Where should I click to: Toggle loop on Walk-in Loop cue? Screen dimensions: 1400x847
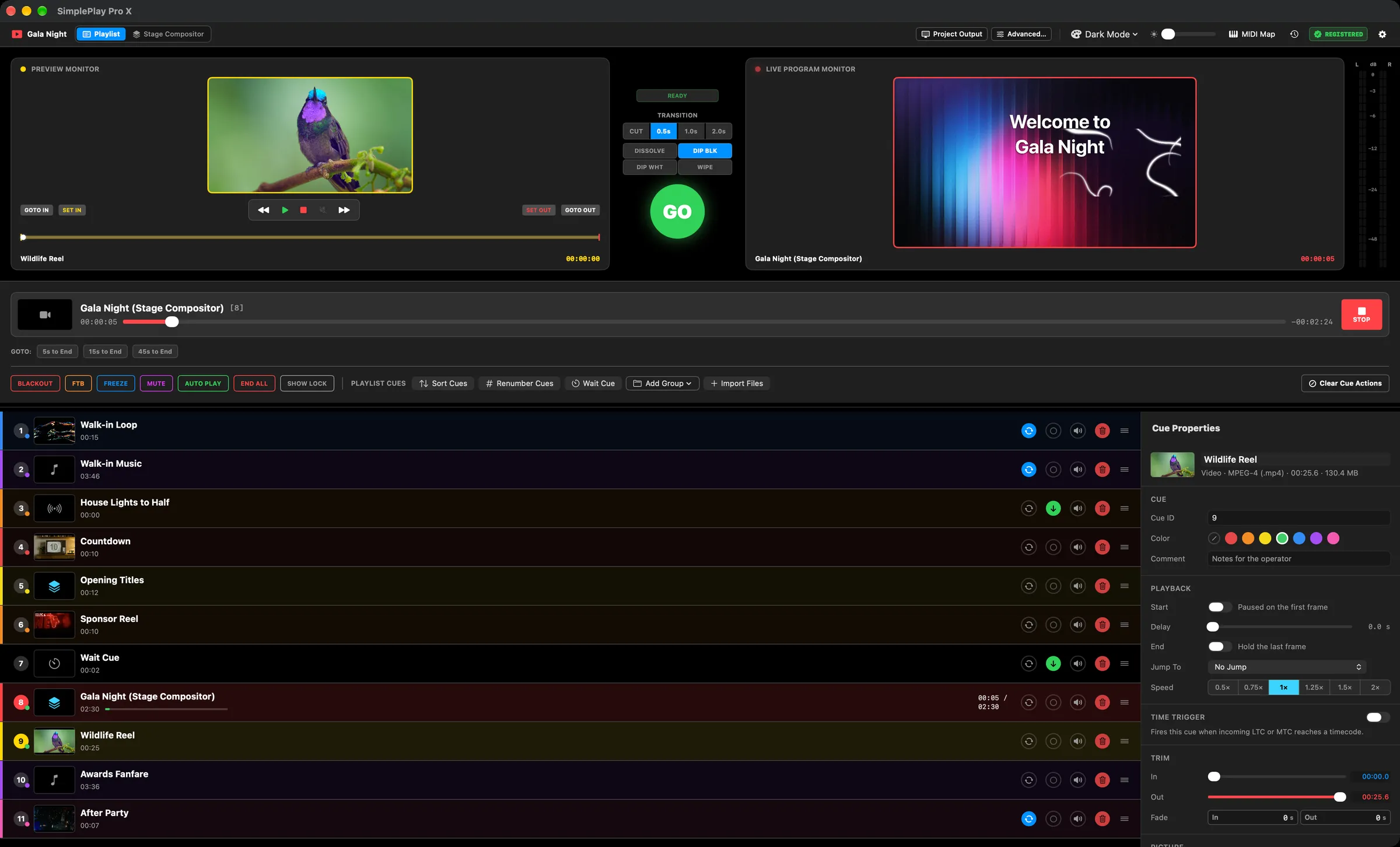coord(1029,431)
